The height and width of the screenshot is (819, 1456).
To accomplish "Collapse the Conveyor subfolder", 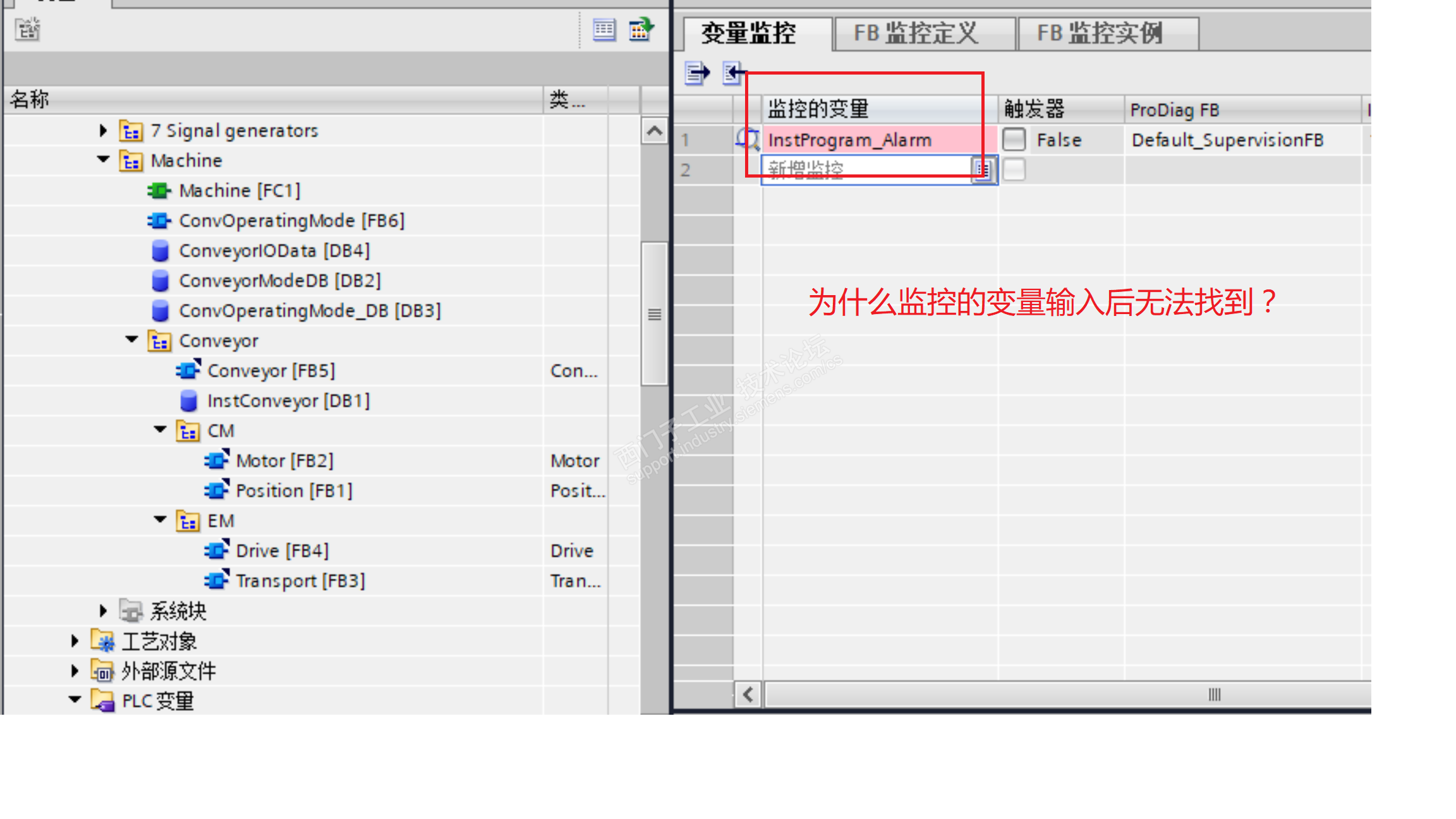I will pos(132,340).
